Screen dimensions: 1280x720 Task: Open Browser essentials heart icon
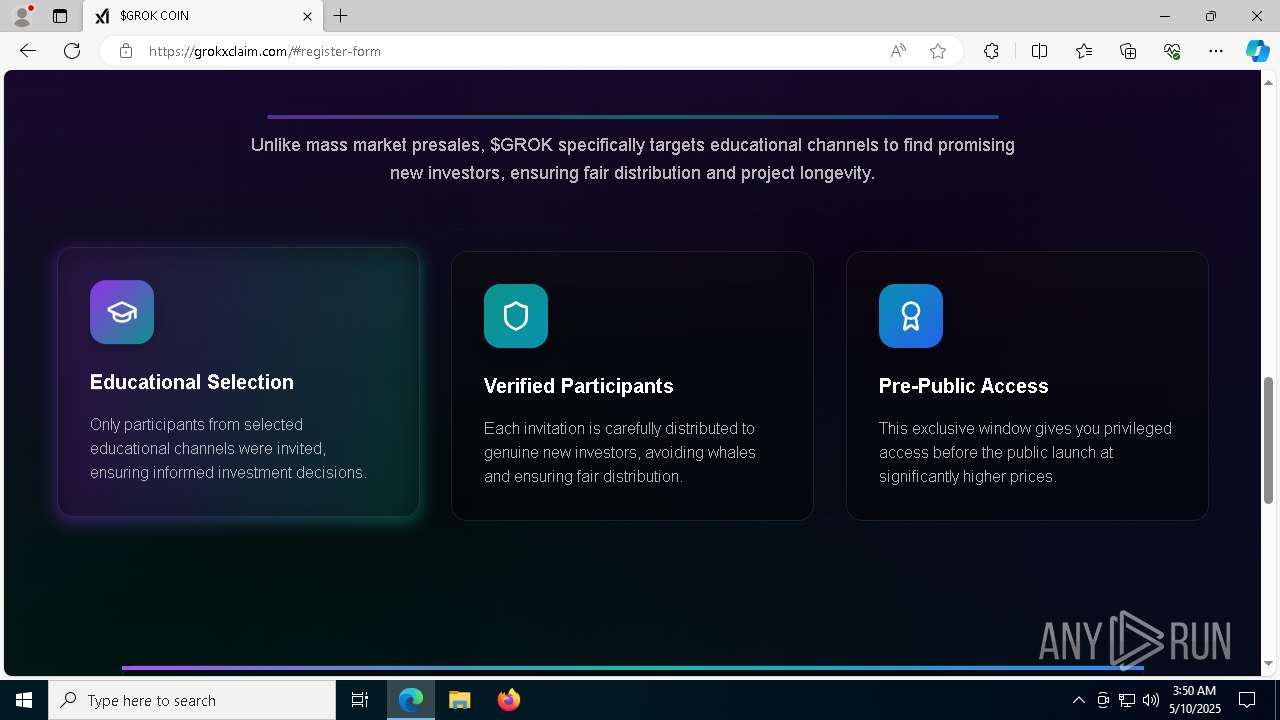1172,51
